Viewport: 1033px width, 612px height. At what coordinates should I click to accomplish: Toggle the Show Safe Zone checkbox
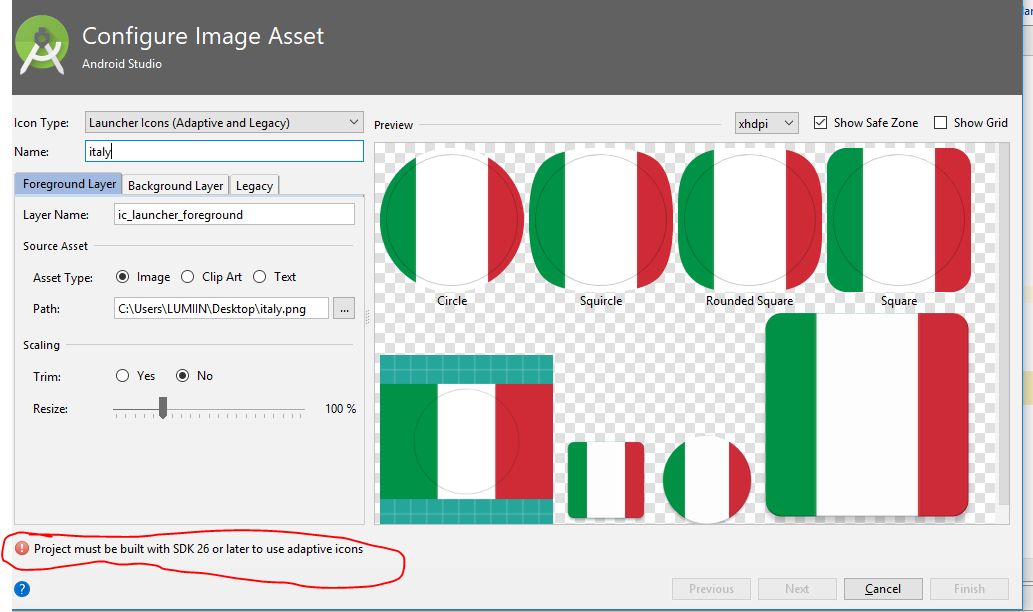pyautogui.click(x=820, y=123)
